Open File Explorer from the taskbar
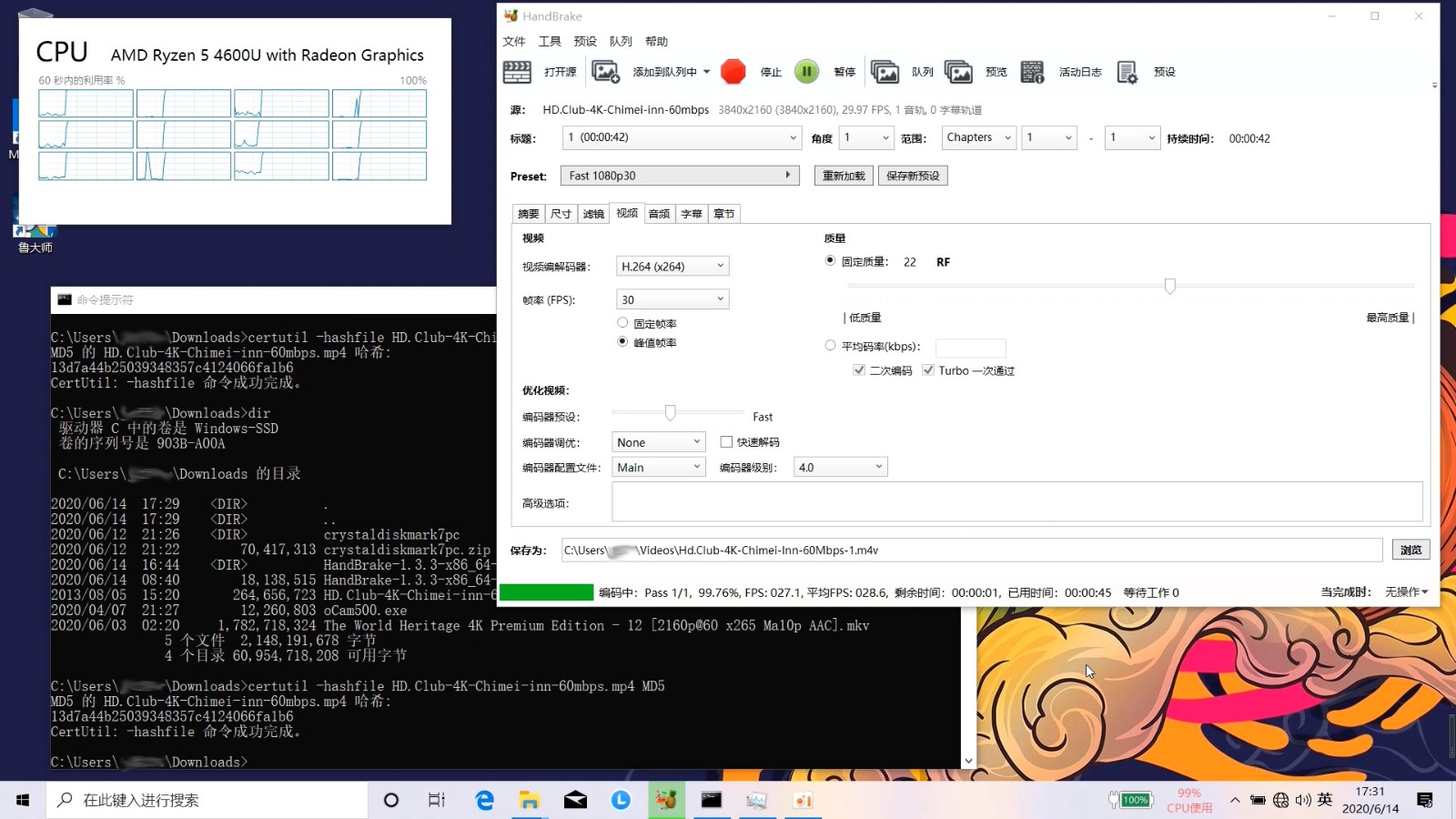Viewport: 1456px width, 819px height. point(530,800)
